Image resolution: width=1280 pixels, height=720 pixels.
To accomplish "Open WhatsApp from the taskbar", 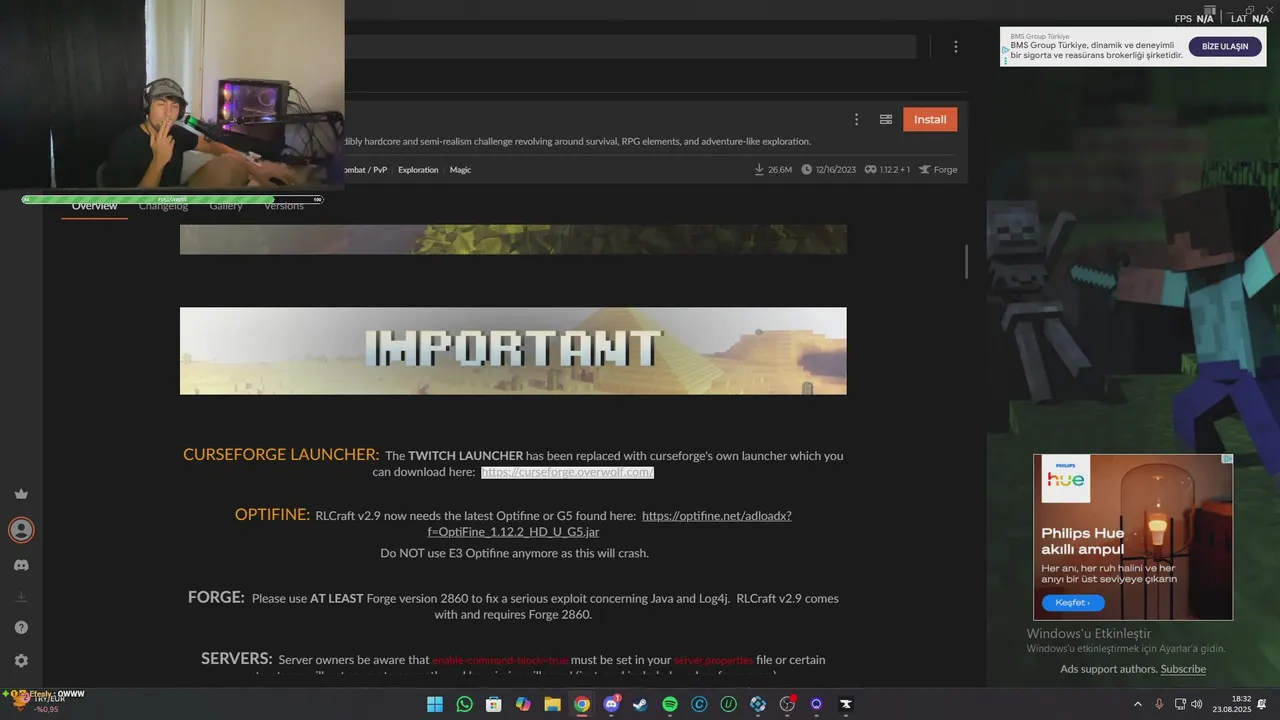I will [x=464, y=705].
